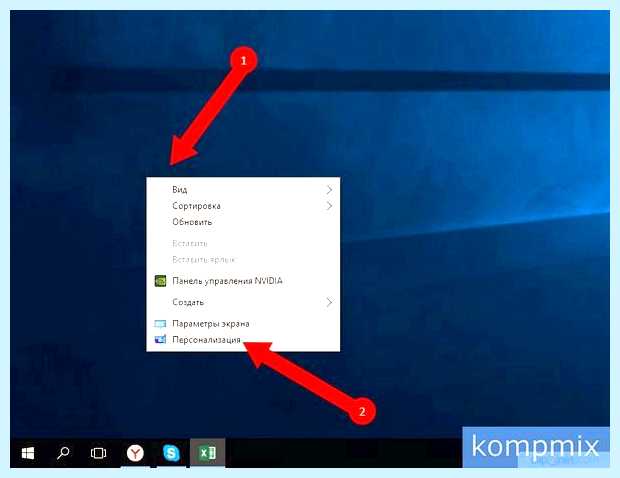Expand the Сортировка submenu arrow

pyautogui.click(x=329, y=206)
